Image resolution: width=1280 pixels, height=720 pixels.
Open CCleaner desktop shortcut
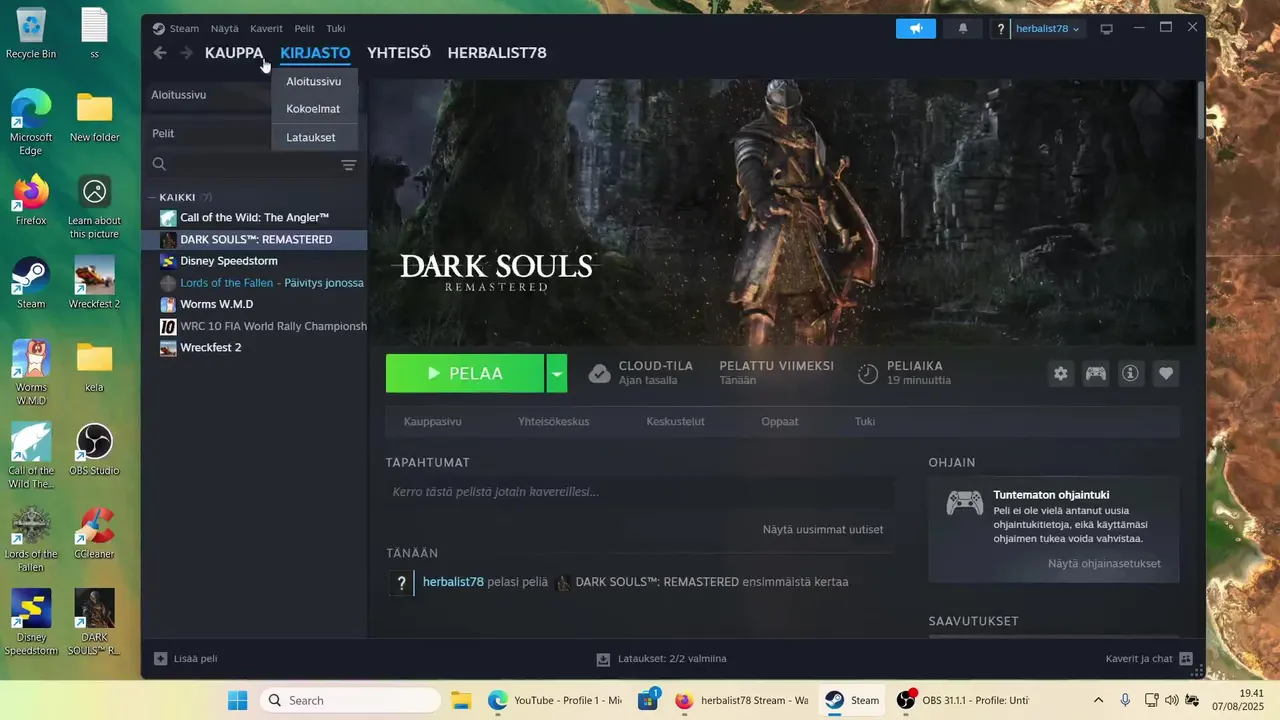pos(94,532)
